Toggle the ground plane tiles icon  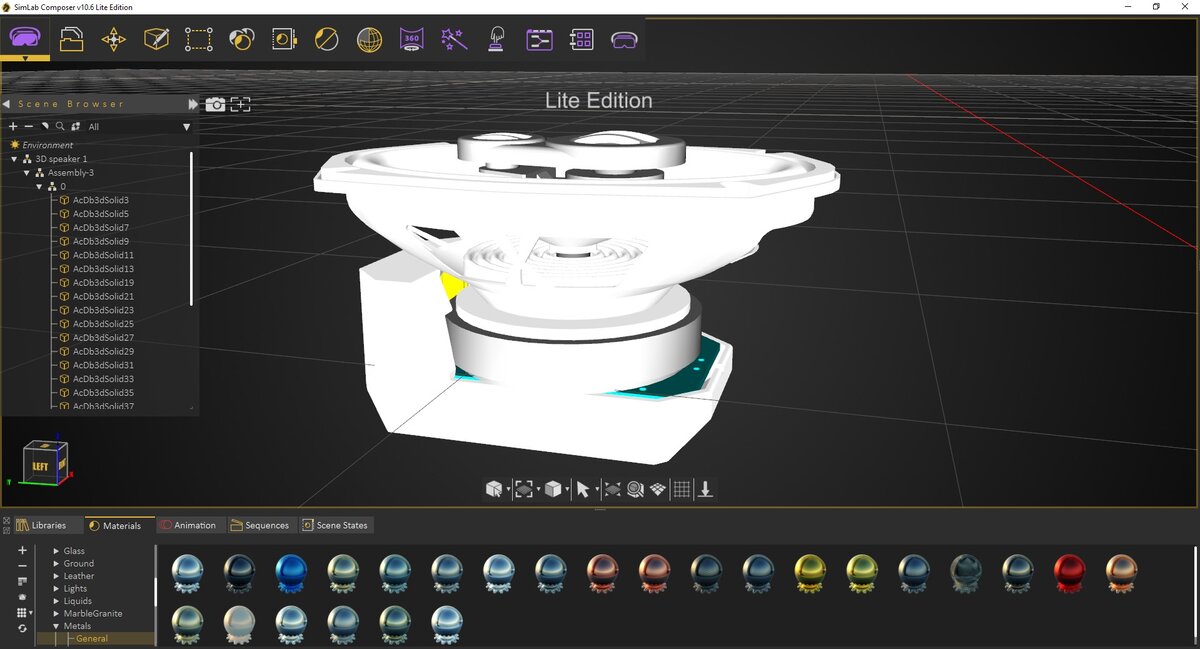tap(658, 489)
